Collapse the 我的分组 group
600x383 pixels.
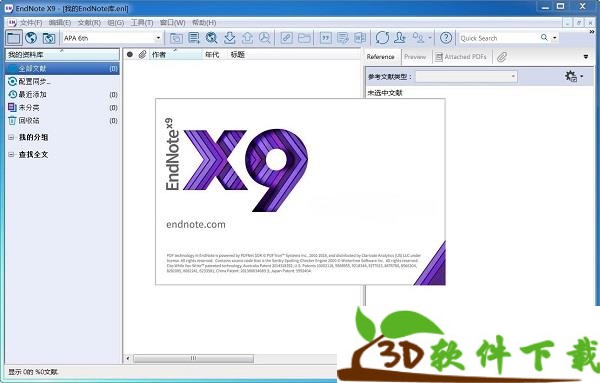click(11, 137)
